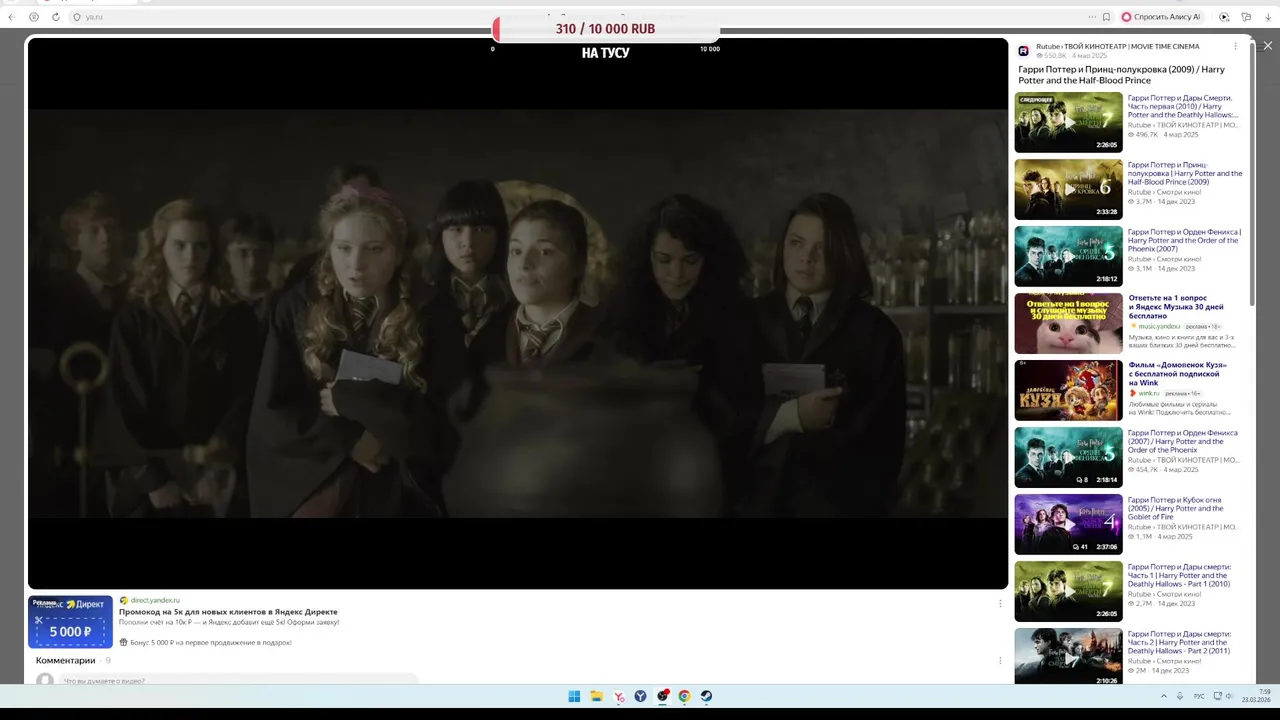
Task: Bookmark this page with bookmark icon
Action: coord(1106,17)
